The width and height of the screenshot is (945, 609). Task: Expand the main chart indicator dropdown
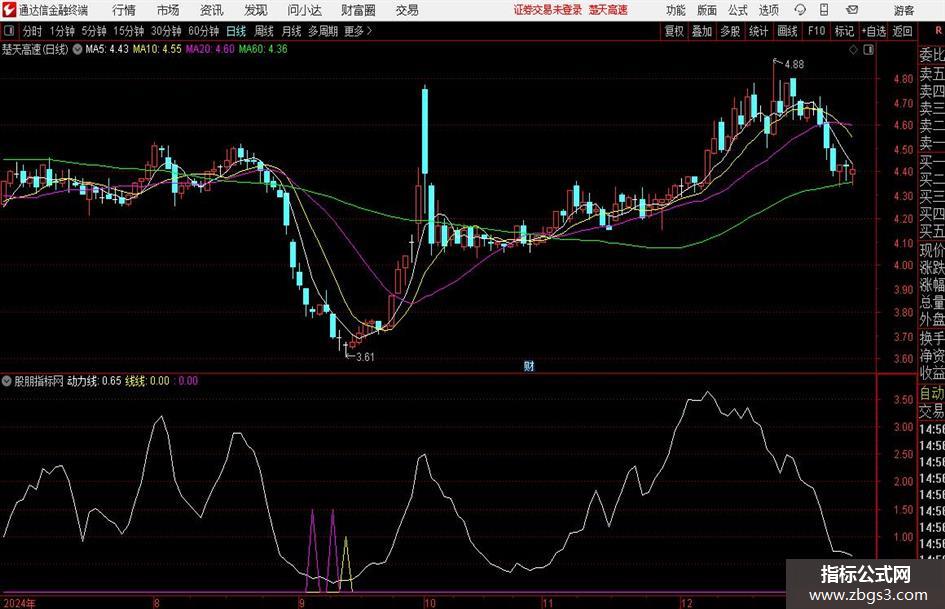click(x=77, y=49)
